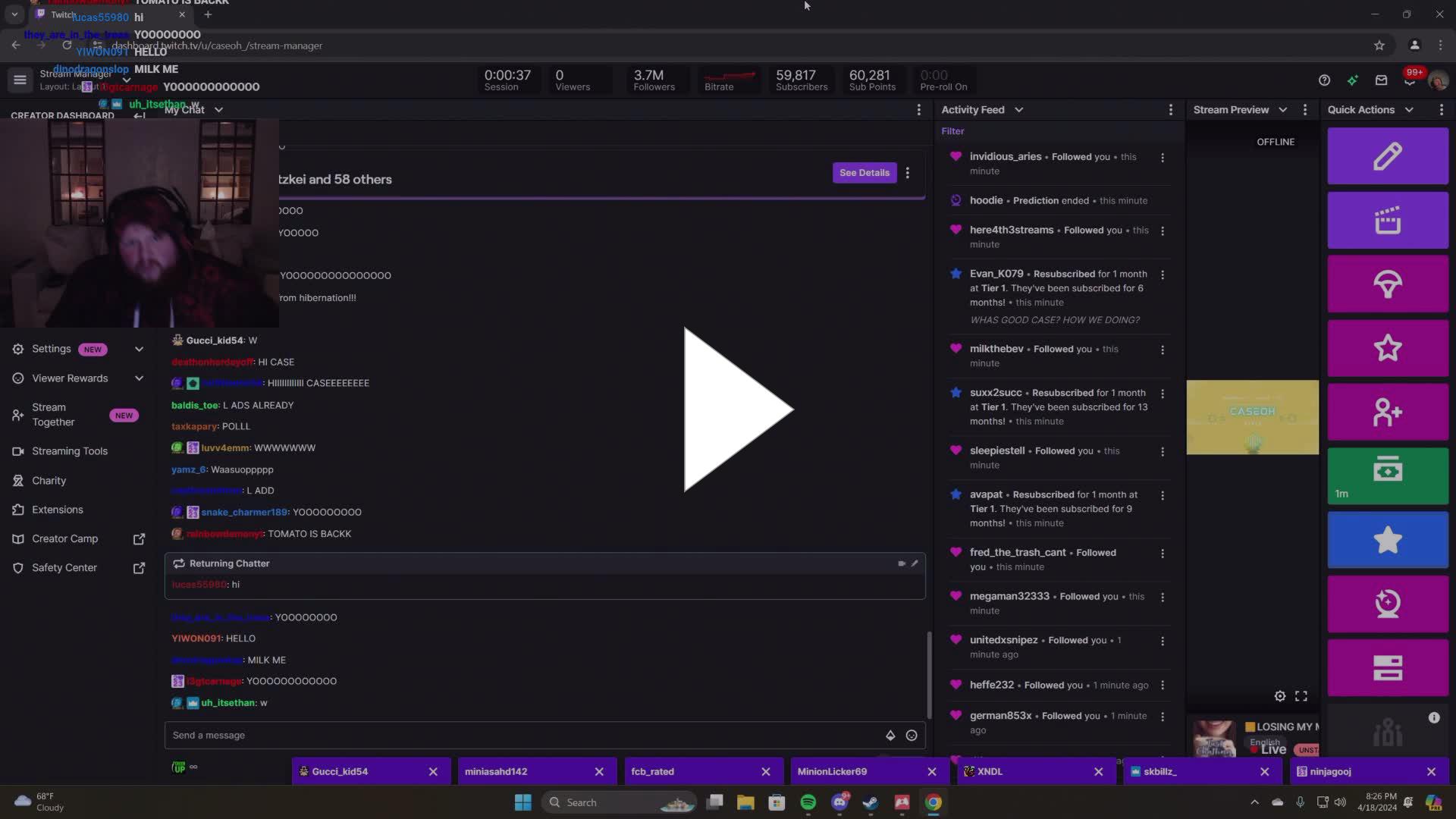Start a Raid using the parachute quick action
The image size is (1456, 819).
1387,283
